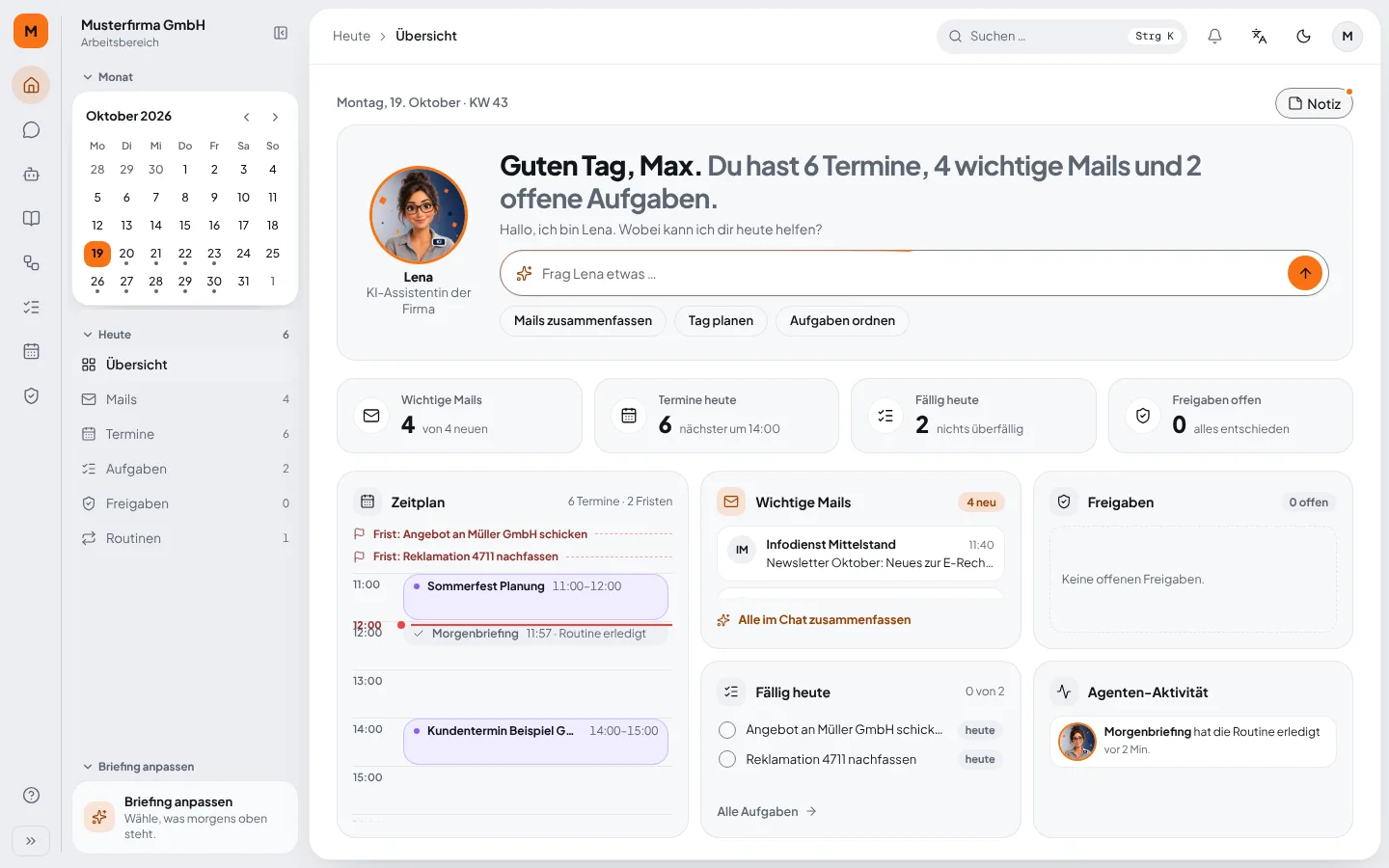Open the chat bubble icon in the rail

31,129
